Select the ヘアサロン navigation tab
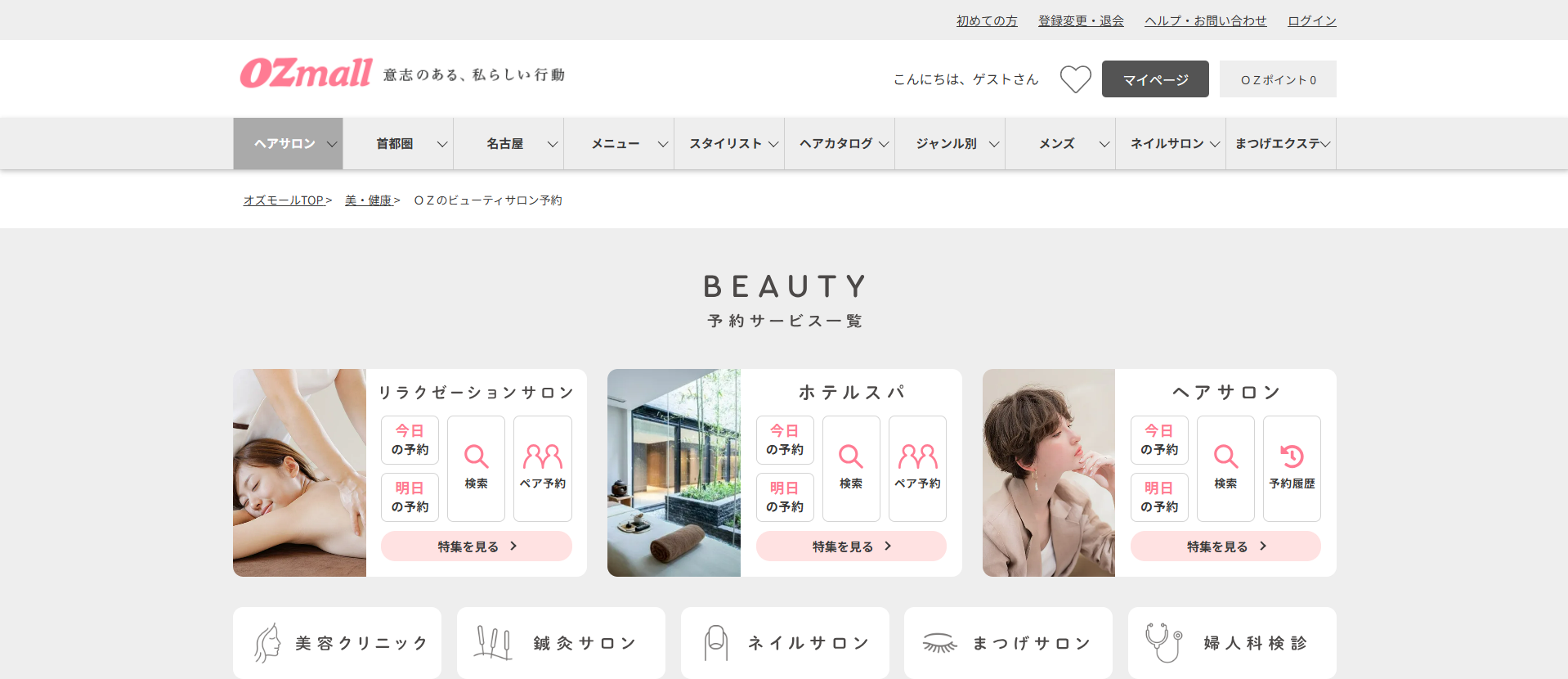1568x679 pixels. pos(288,144)
